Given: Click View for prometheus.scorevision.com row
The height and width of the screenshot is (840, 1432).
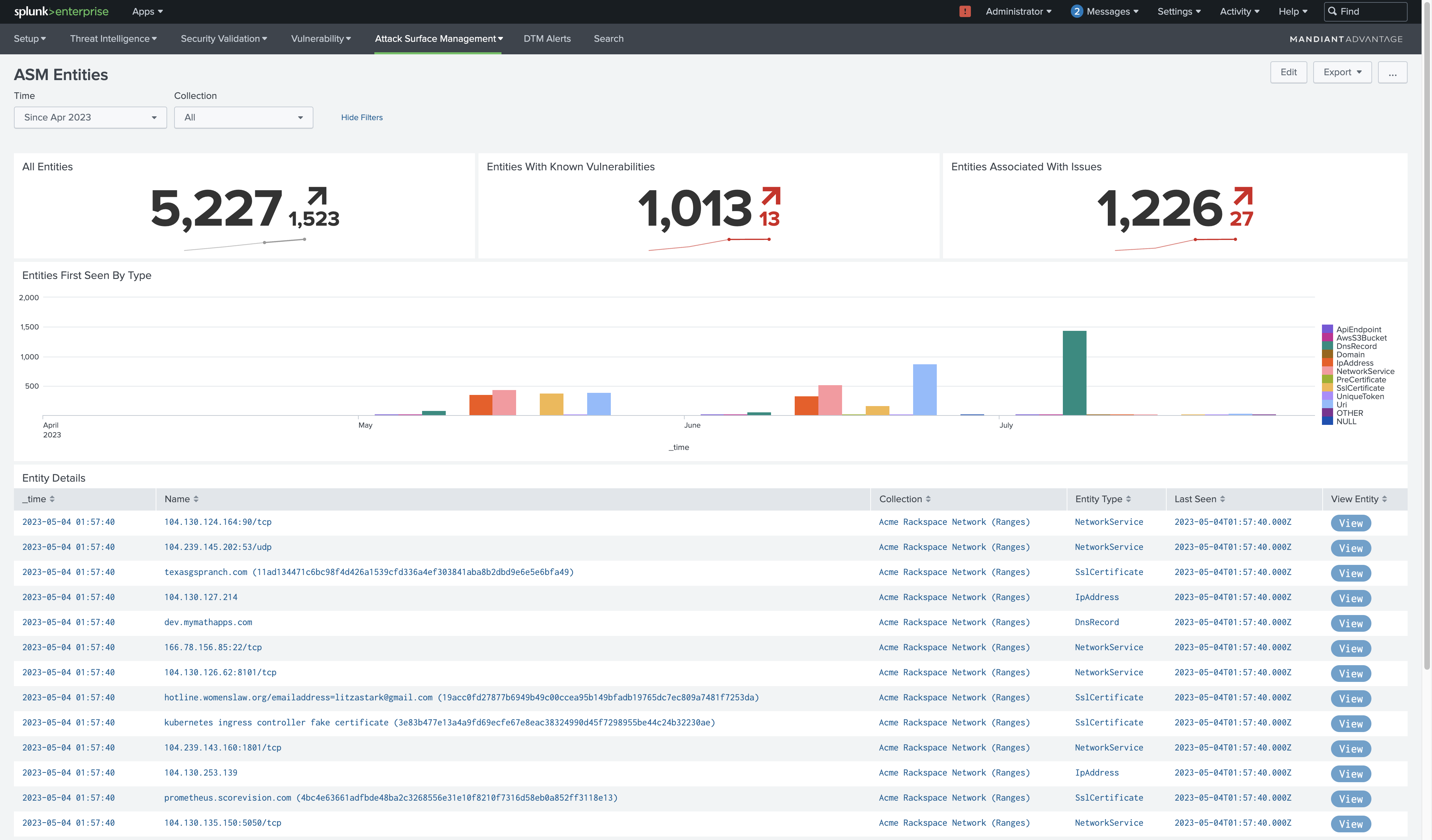Looking at the screenshot, I should (1350, 799).
